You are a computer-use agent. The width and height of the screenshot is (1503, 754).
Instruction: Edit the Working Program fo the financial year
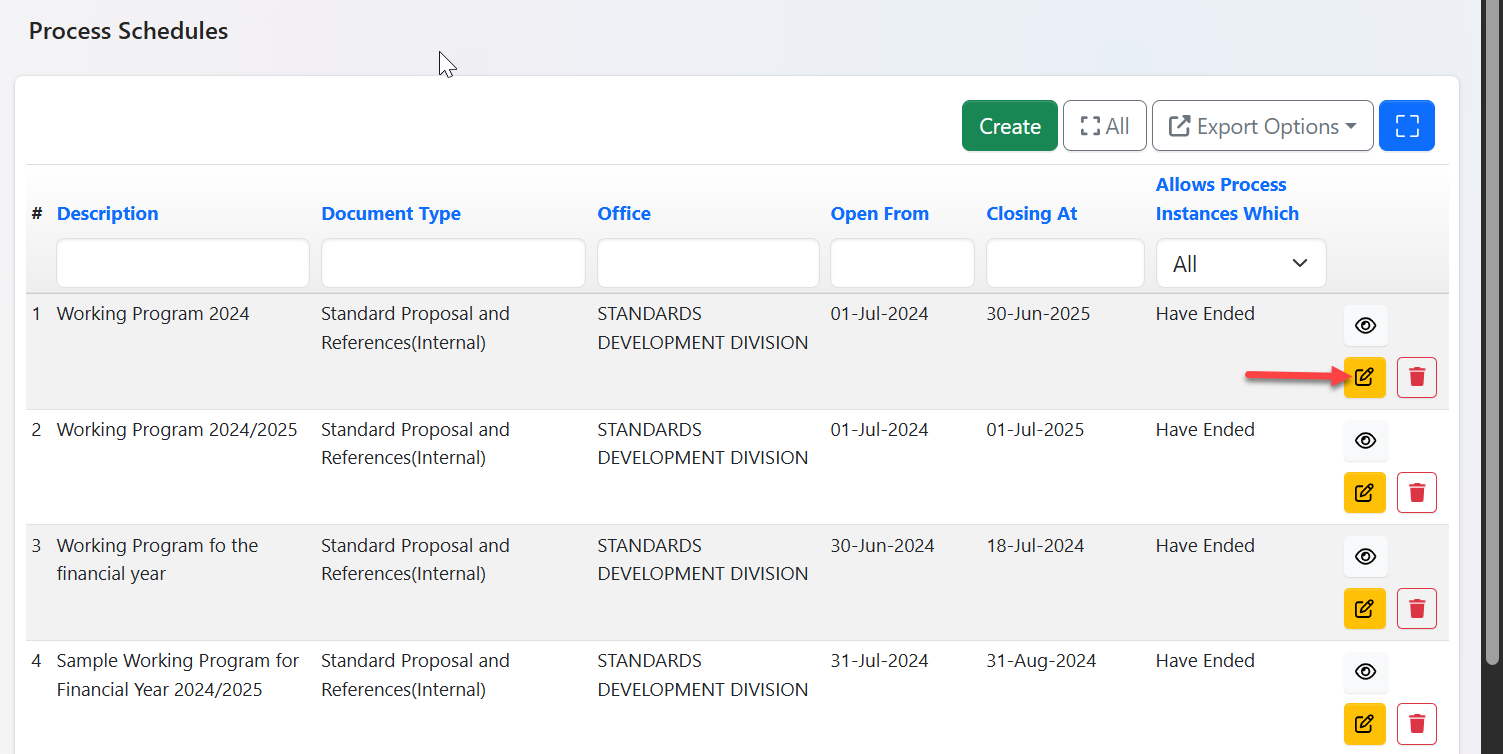pos(1364,608)
